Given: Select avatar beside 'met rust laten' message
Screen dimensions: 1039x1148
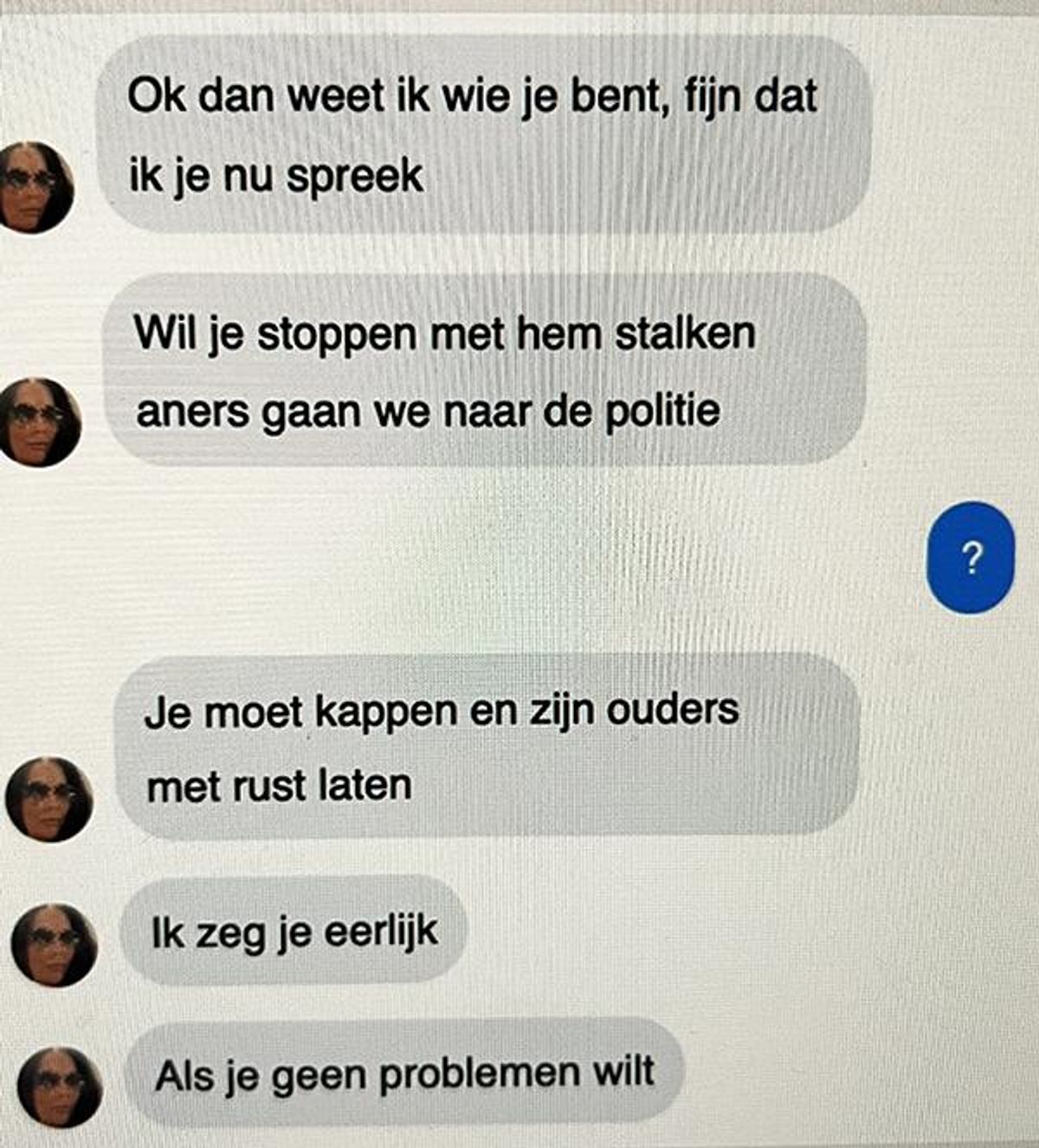Looking at the screenshot, I should (48, 800).
